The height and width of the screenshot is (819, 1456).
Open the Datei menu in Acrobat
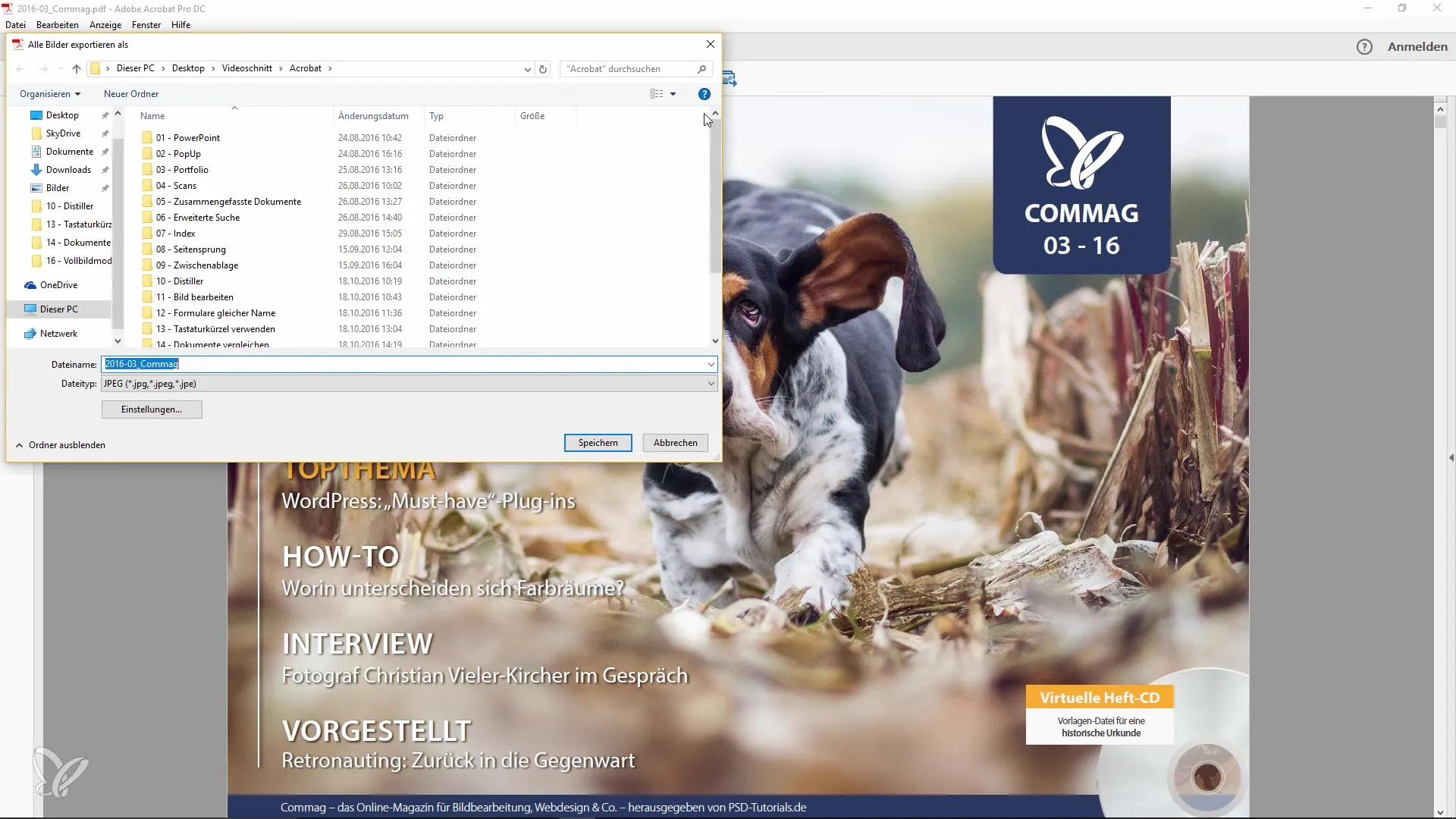(15, 24)
